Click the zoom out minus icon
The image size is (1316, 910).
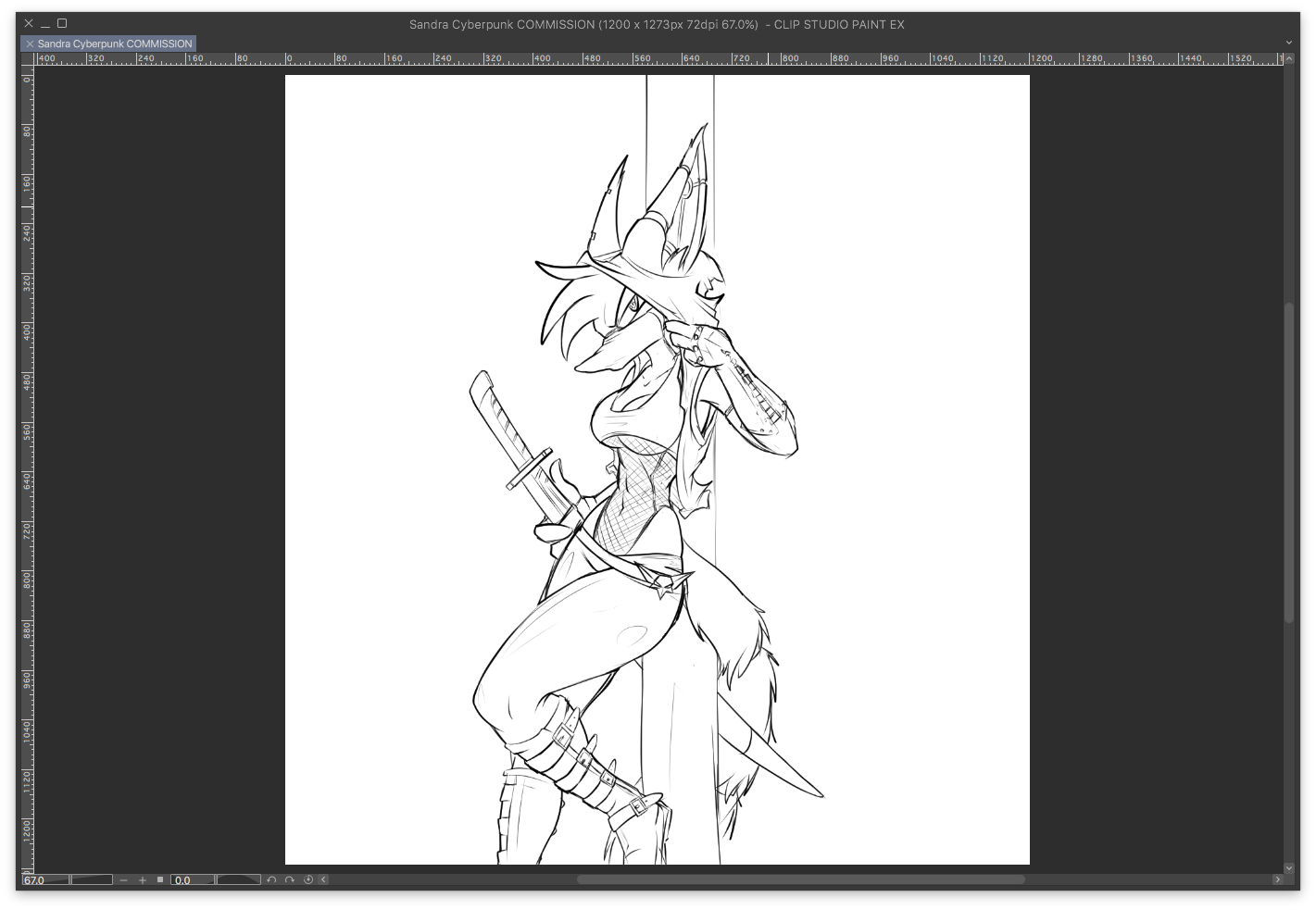click(124, 880)
